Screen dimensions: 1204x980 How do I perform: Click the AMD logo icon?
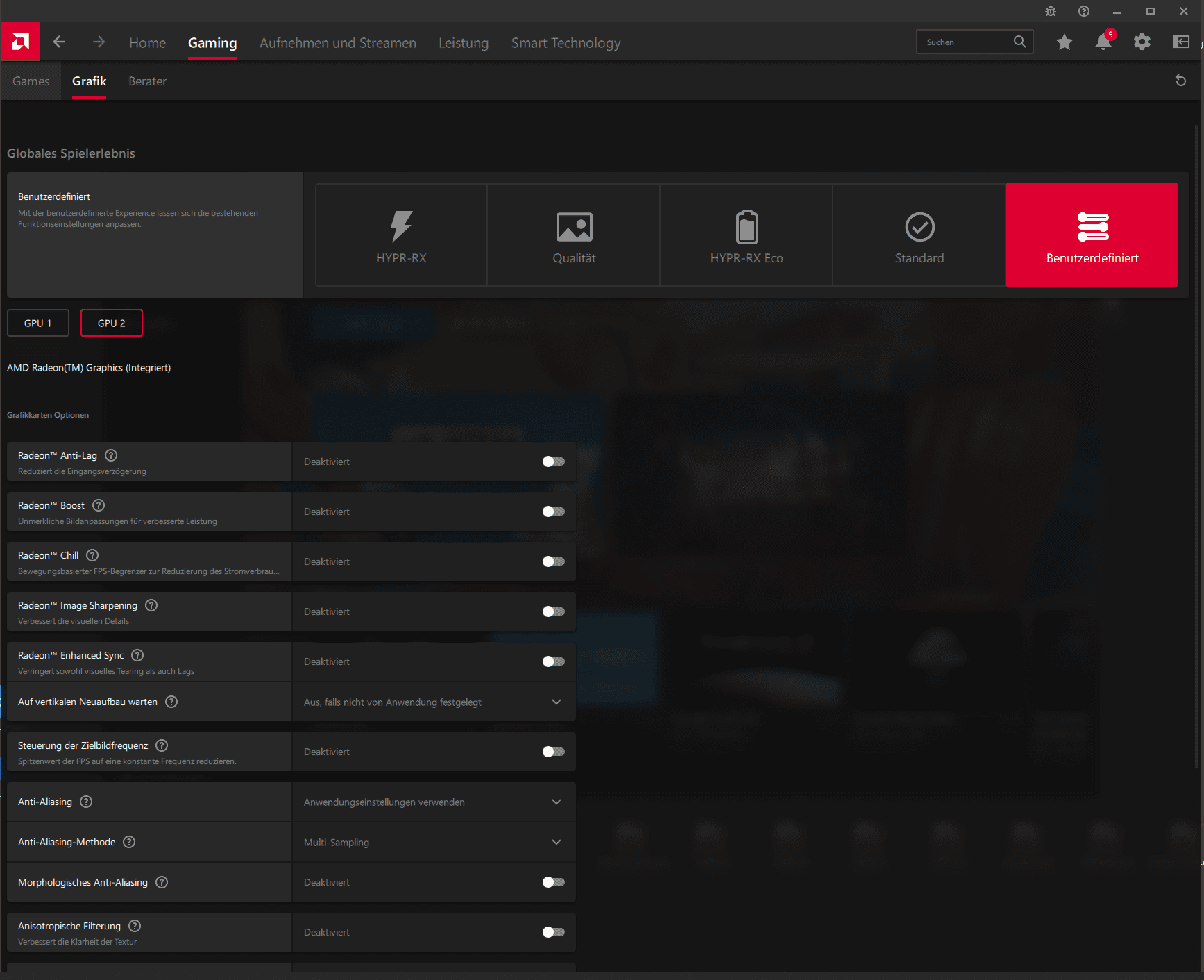[20, 42]
